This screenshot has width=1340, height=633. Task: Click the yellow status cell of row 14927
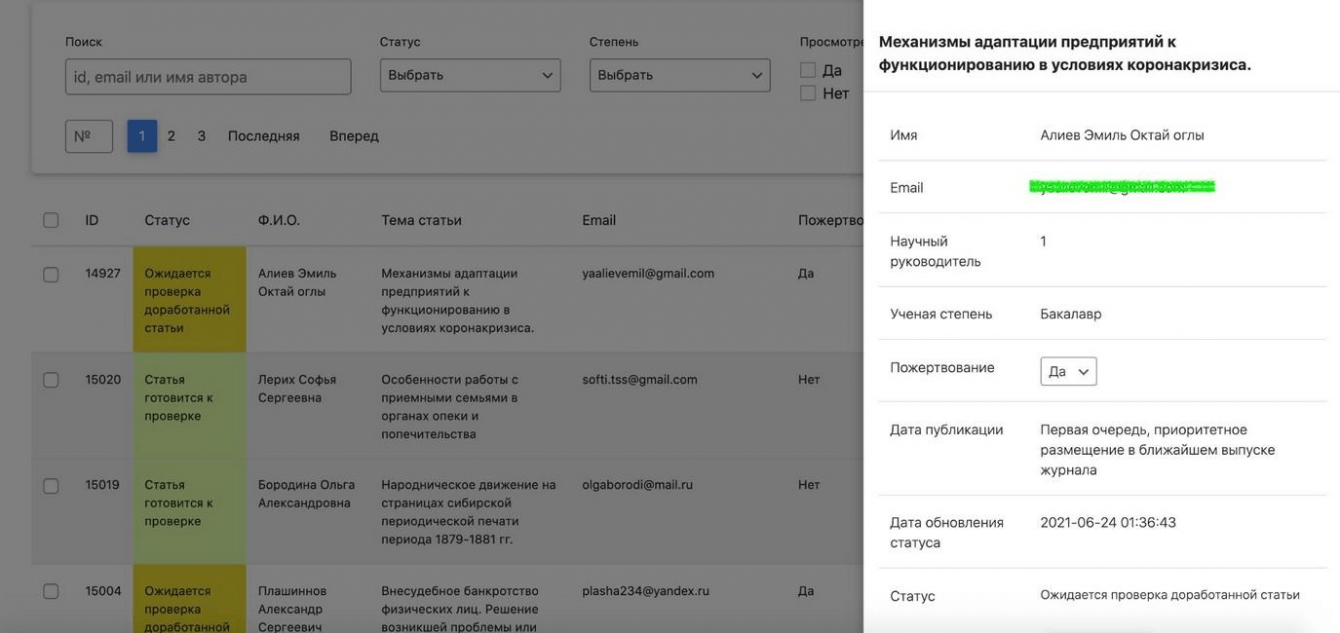click(x=189, y=300)
